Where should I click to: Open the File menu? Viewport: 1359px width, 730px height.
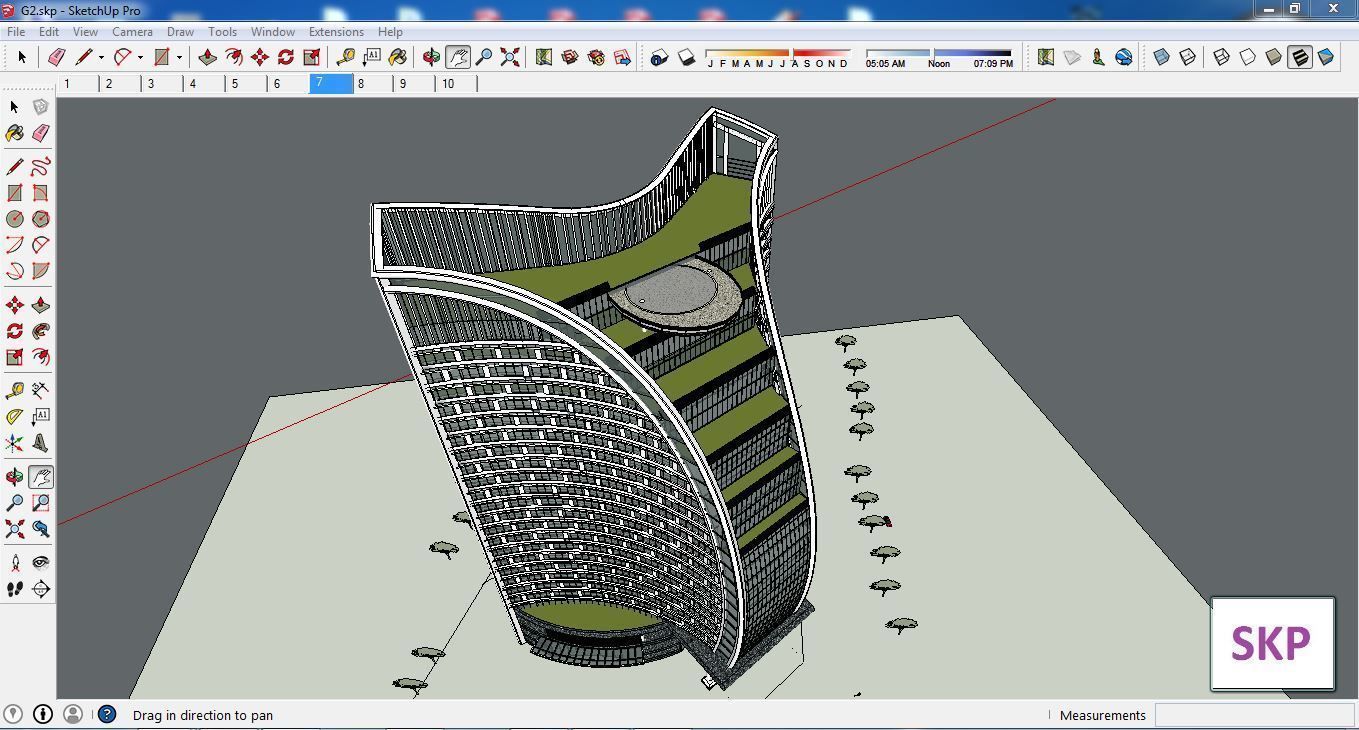coord(16,31)
